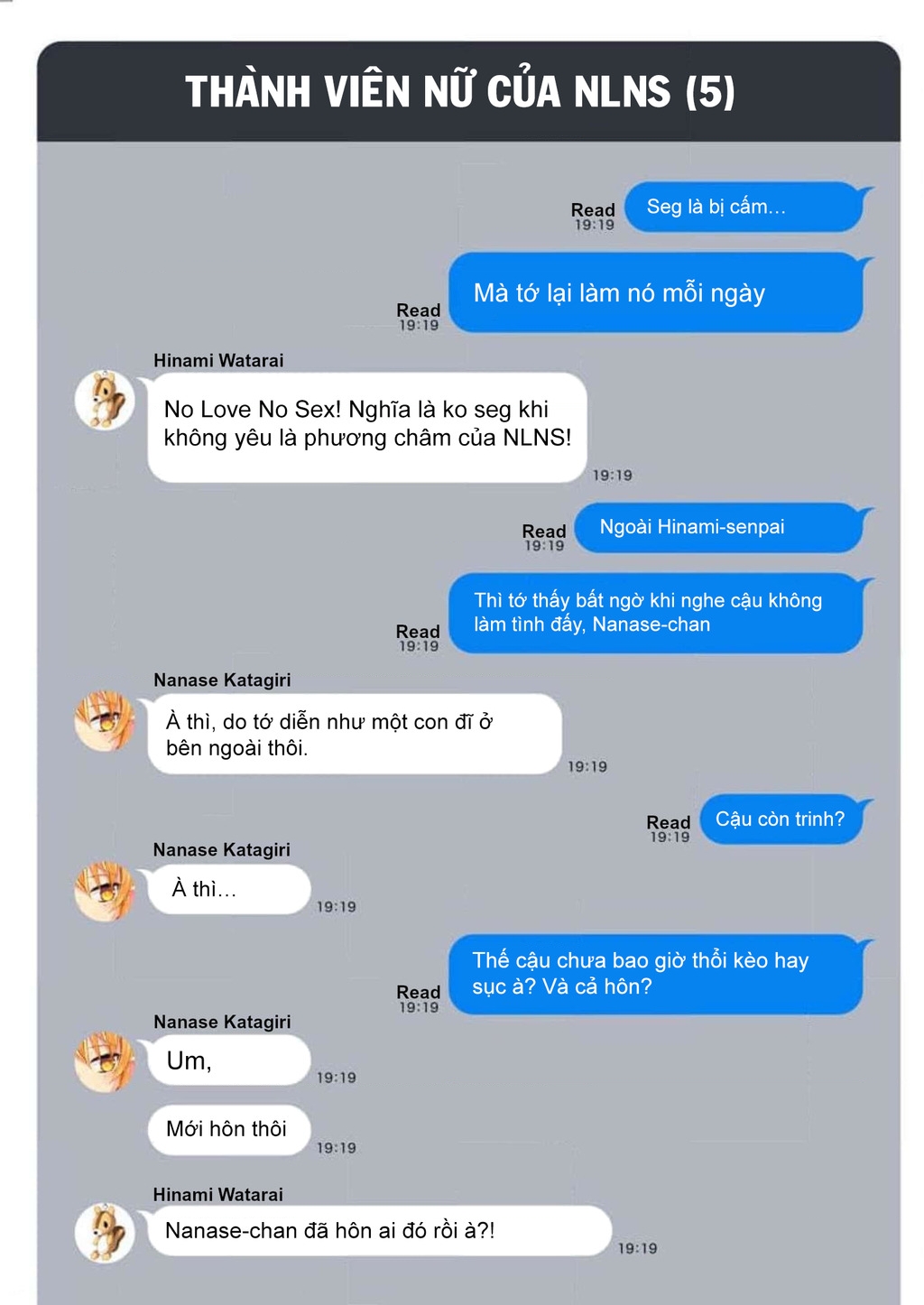Select the white 'No Love No Sex!' message bubble

(x=367, y=427)
